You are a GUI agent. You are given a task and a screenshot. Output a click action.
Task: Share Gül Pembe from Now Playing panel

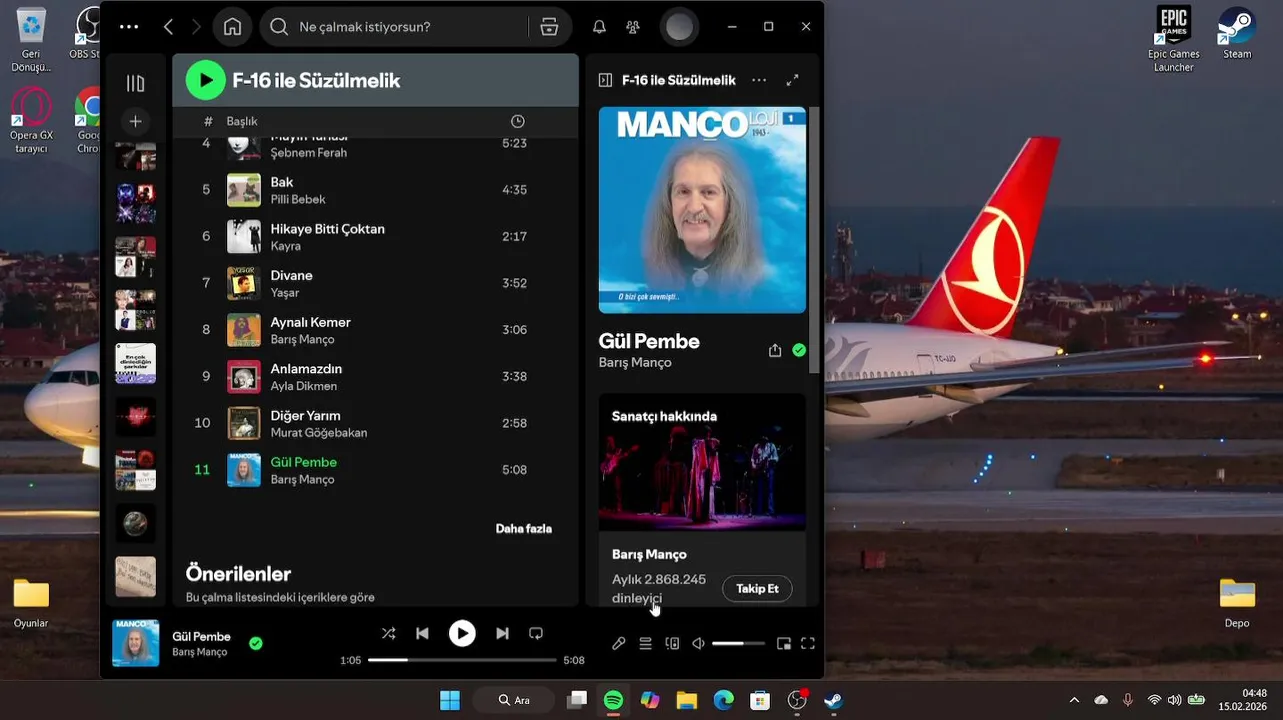[x=775, y=351]
